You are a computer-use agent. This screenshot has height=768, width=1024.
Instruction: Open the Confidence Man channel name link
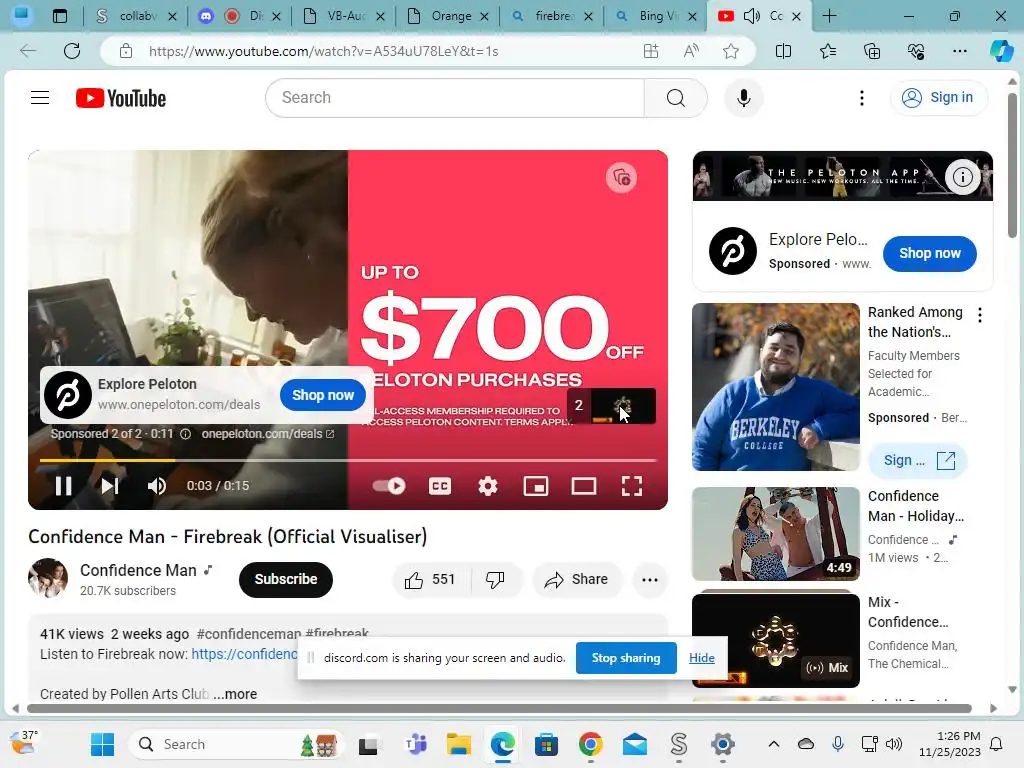pos(138,570)
